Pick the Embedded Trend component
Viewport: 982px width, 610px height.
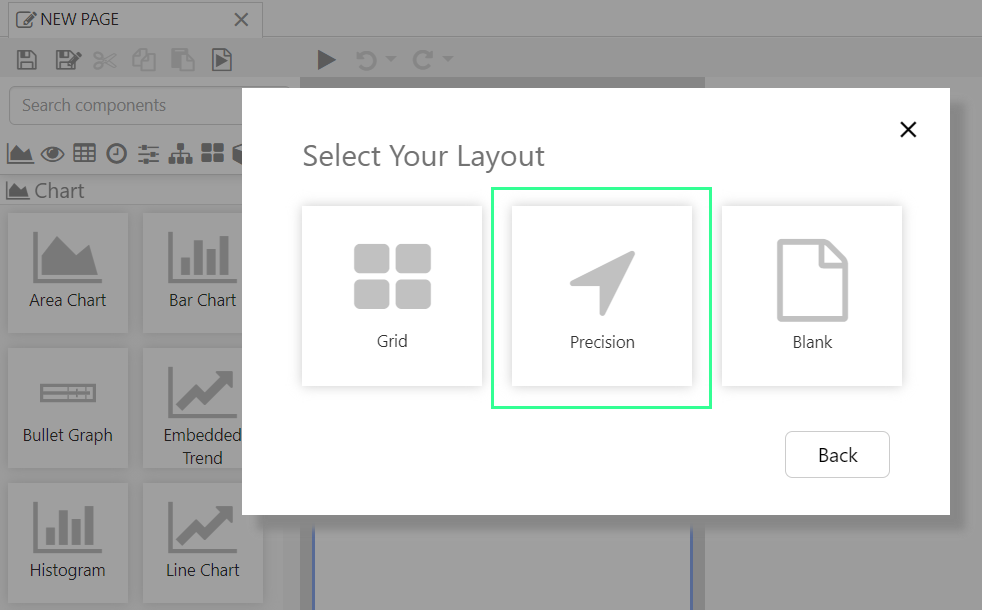click(x=192, y=408)
